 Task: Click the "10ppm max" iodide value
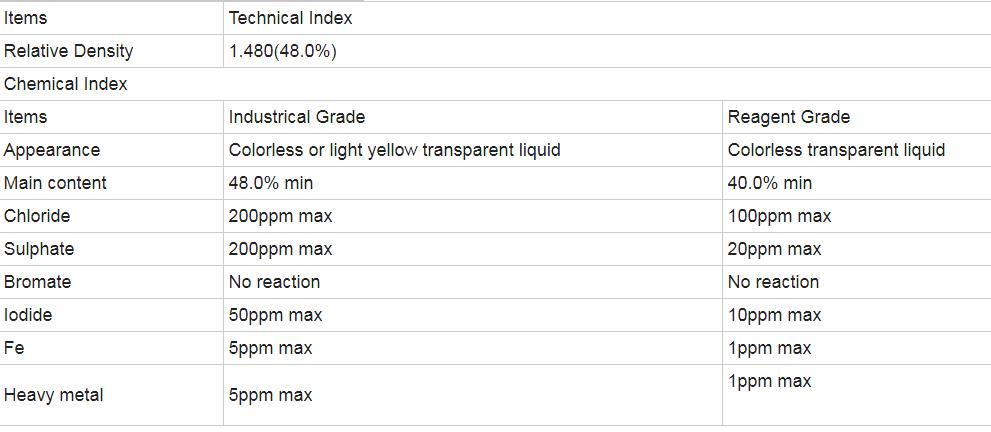(774, 315)
